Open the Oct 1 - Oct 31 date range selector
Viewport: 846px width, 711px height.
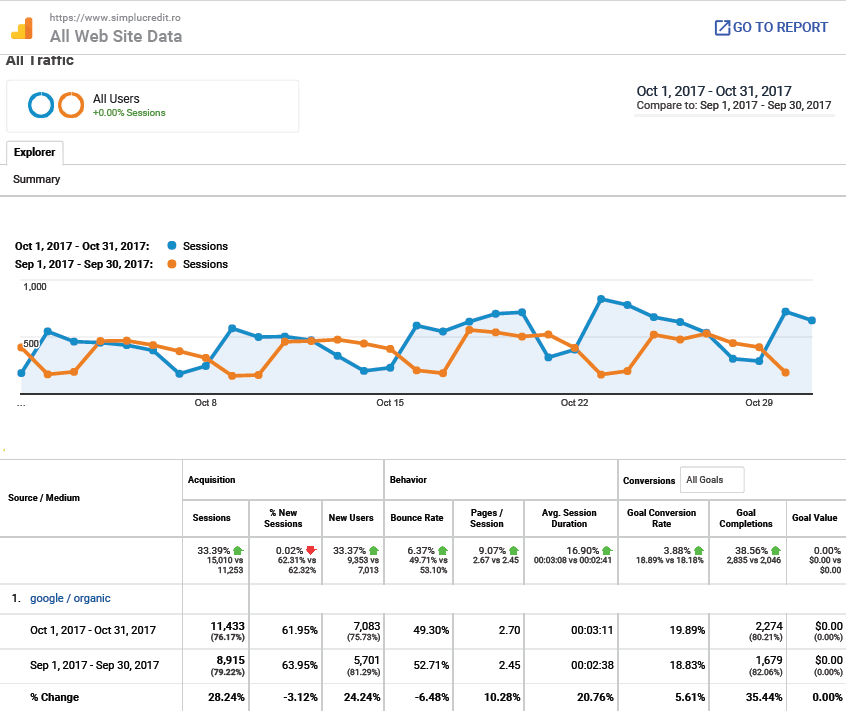pos(712,90)
